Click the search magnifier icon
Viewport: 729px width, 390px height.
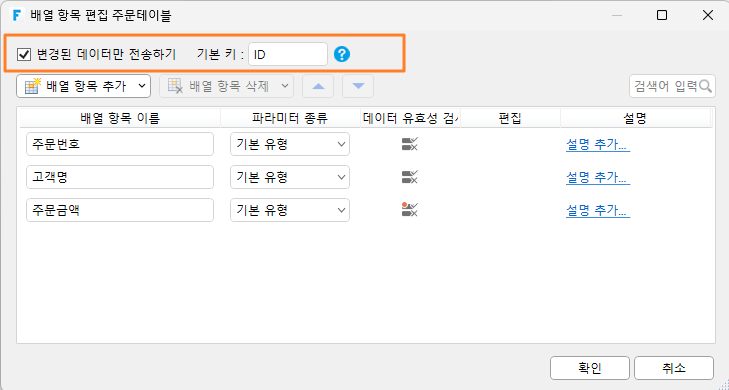(705, 86)
